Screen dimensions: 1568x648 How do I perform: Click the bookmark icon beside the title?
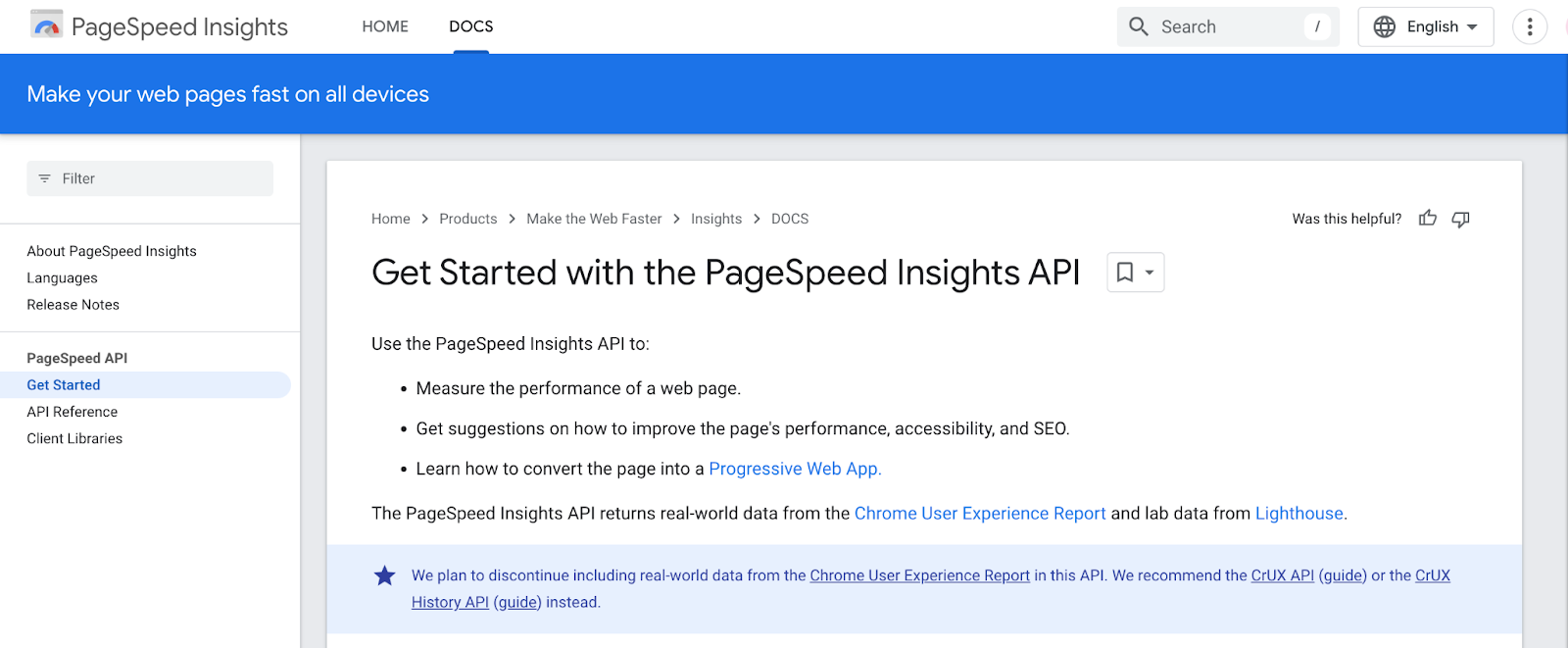pyautogui.click(x=1125, y=273)
